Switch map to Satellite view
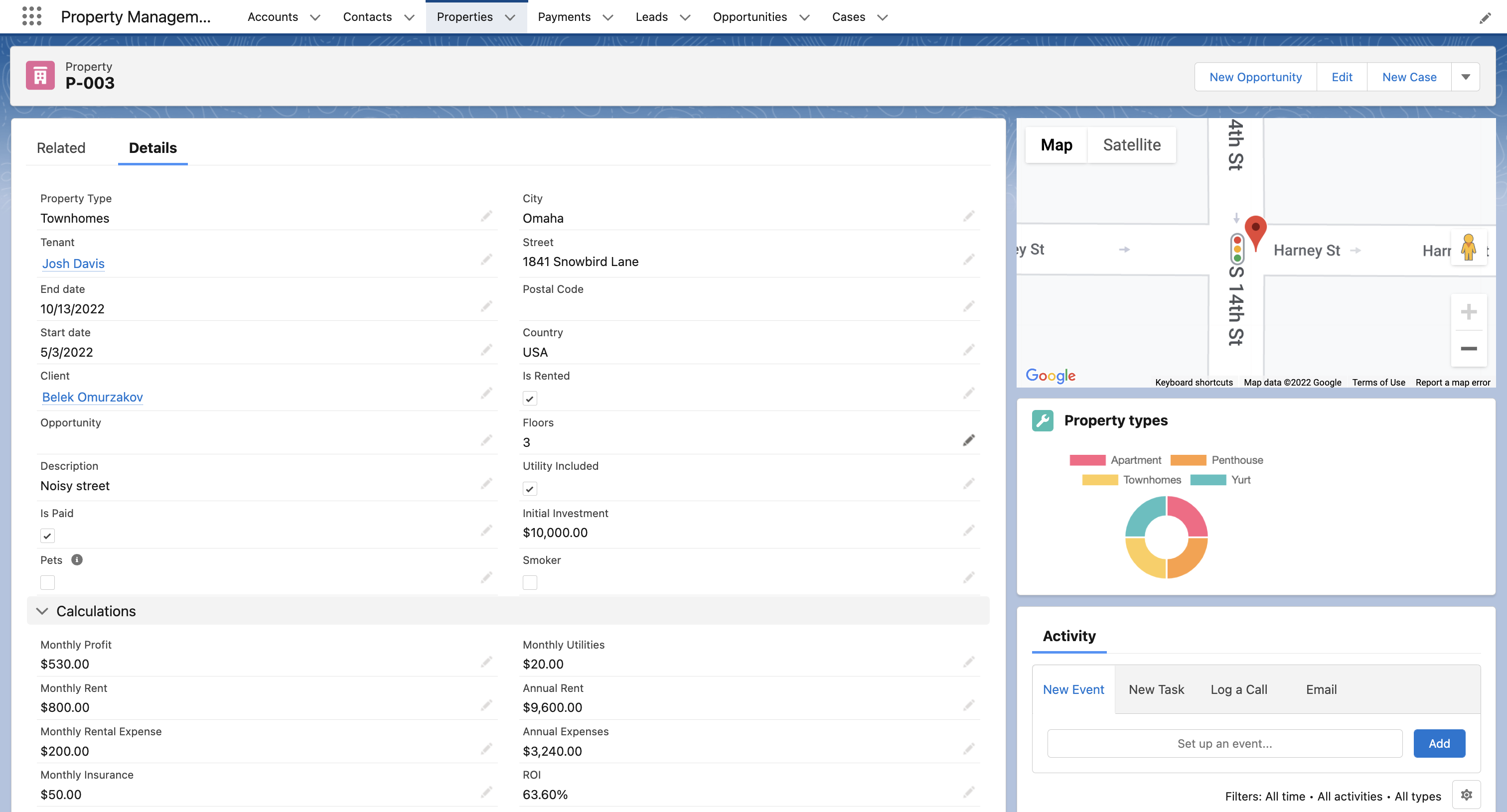The height and width of the screenshot is (812, 1507). [x=1131, y=145]
